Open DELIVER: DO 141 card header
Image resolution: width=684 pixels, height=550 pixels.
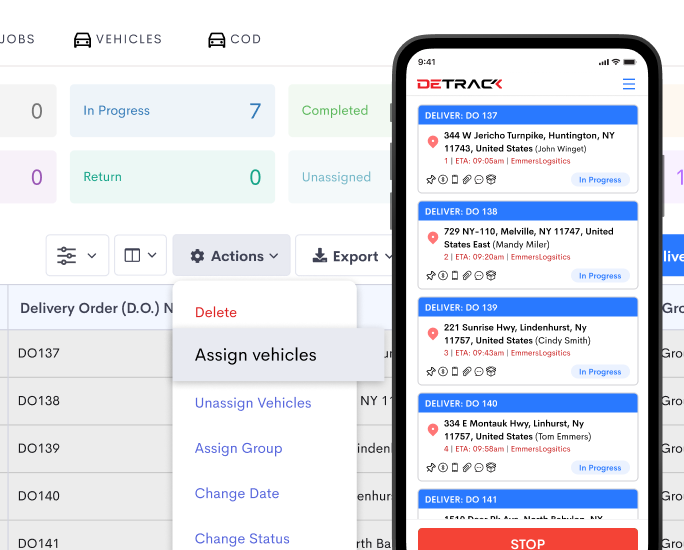[x=528, y=499]
